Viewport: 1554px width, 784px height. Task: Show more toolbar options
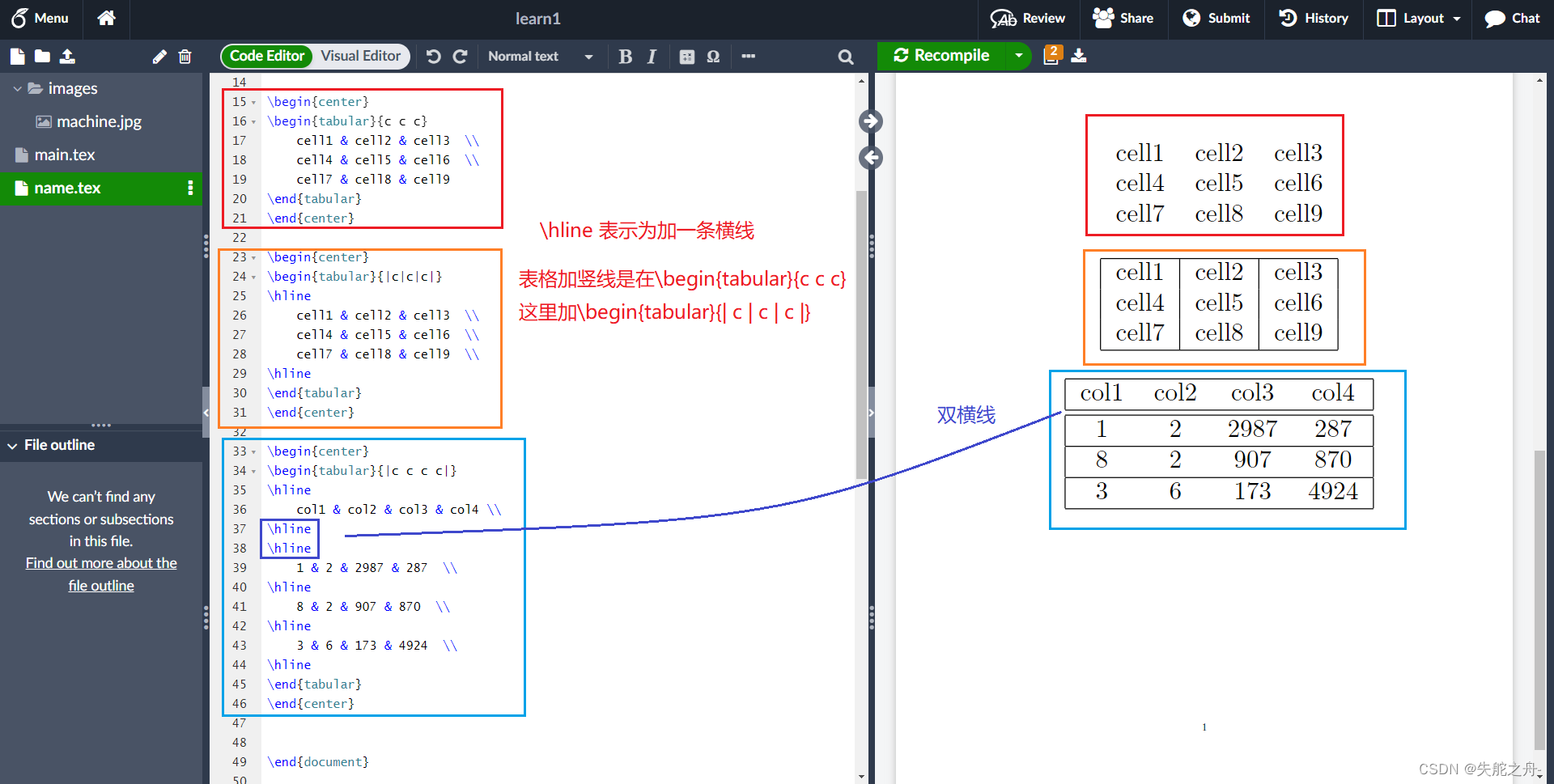[x=748, y=56]
